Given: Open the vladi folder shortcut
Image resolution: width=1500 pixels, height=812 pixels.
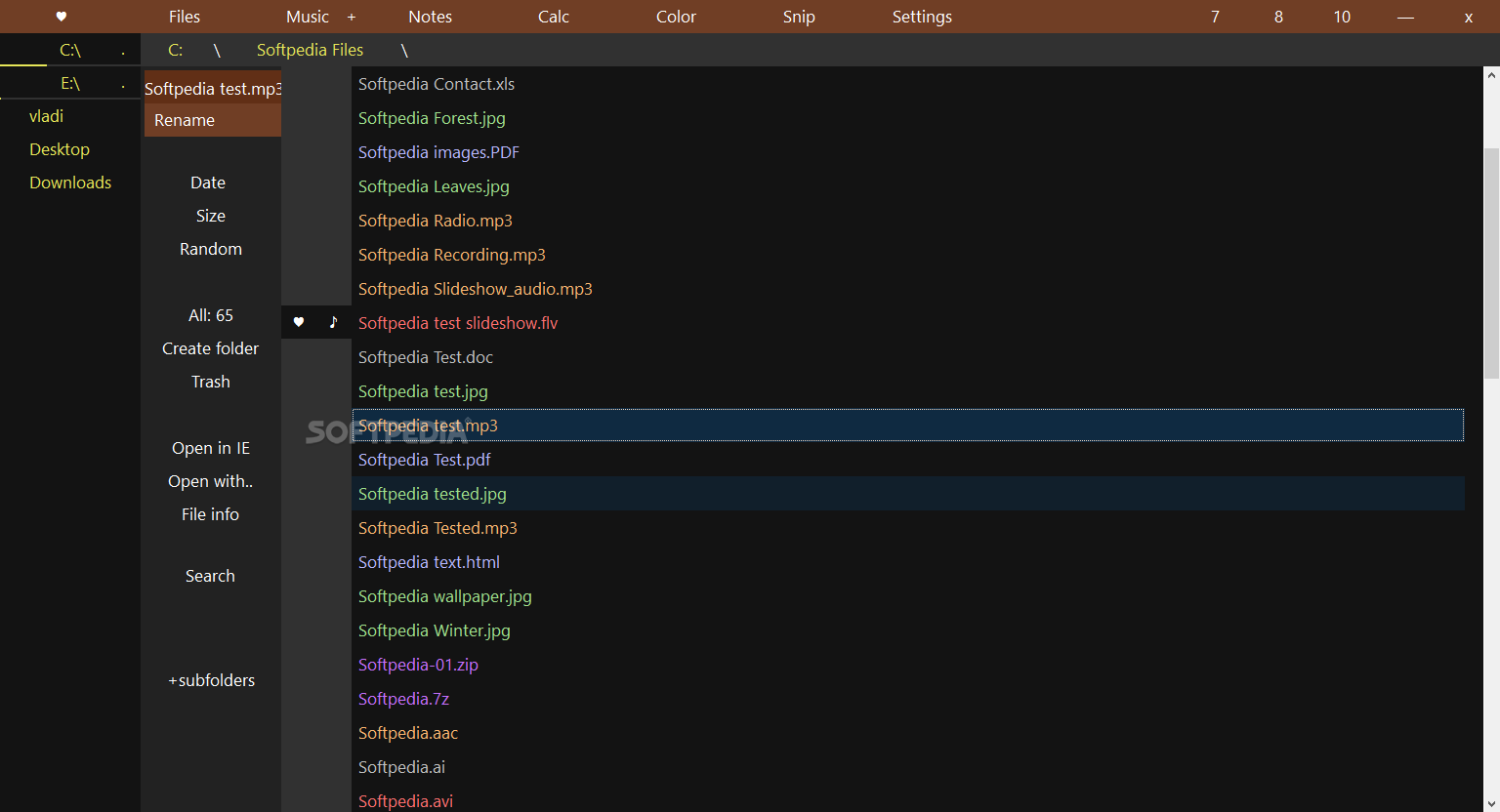Looking at the screenshot, I should [46, 116].
